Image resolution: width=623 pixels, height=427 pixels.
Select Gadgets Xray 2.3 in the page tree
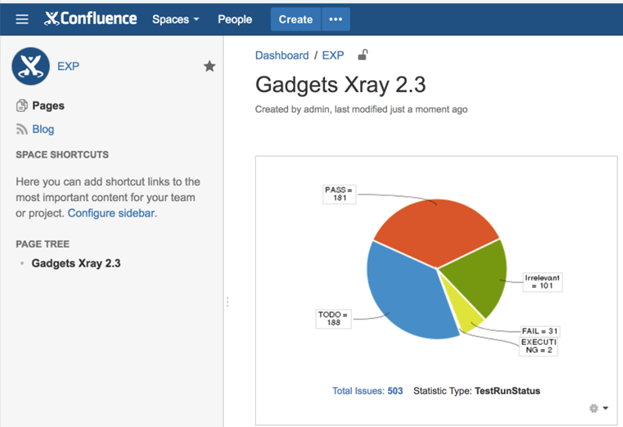click(x=76, y=263)
